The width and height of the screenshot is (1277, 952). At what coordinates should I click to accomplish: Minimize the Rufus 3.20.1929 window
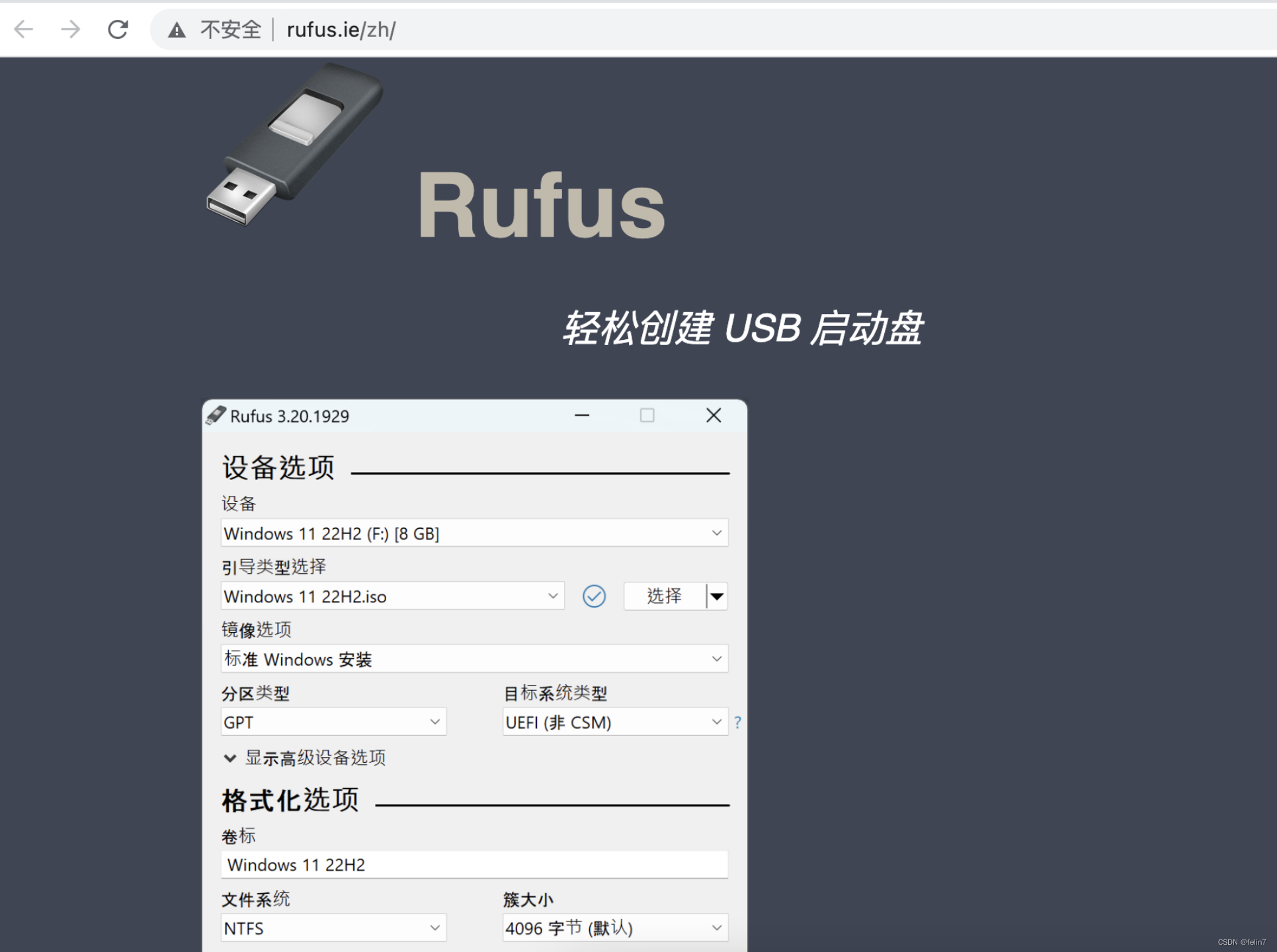582,415
